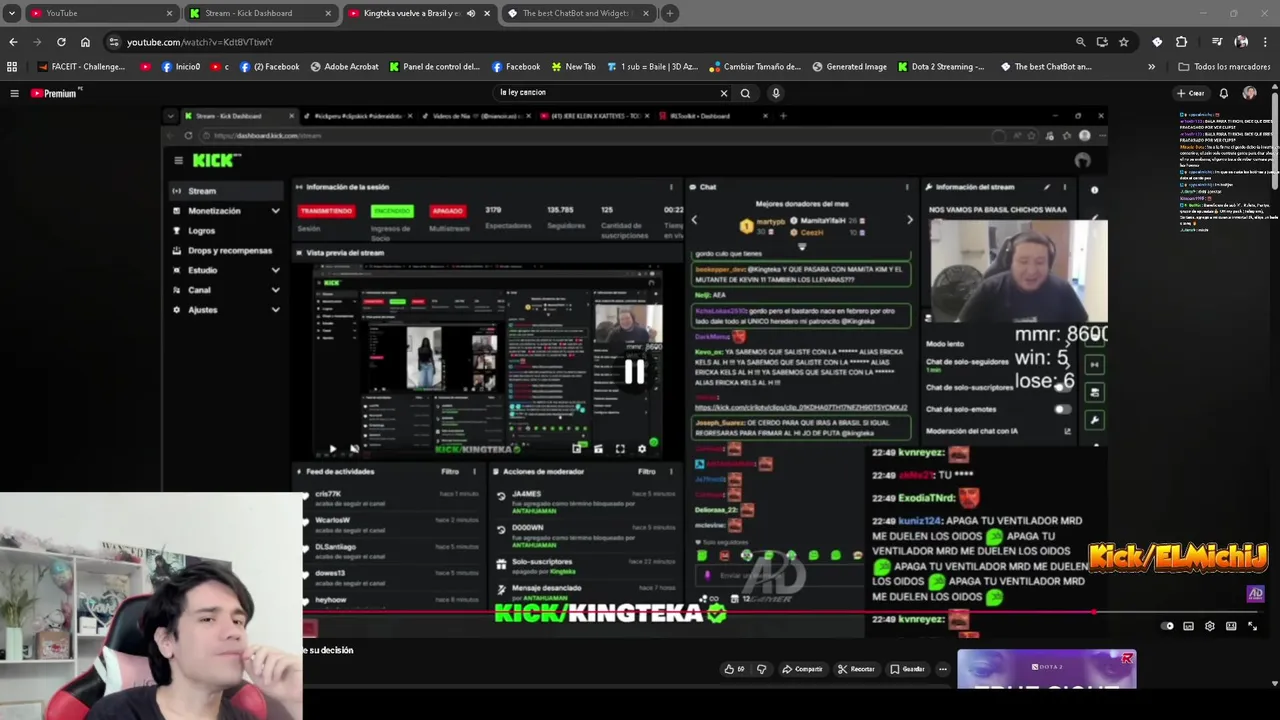Click the Crear button
Image resolution: width=1280 pixels, height=720 pixels.
(x=1190, y=93)
